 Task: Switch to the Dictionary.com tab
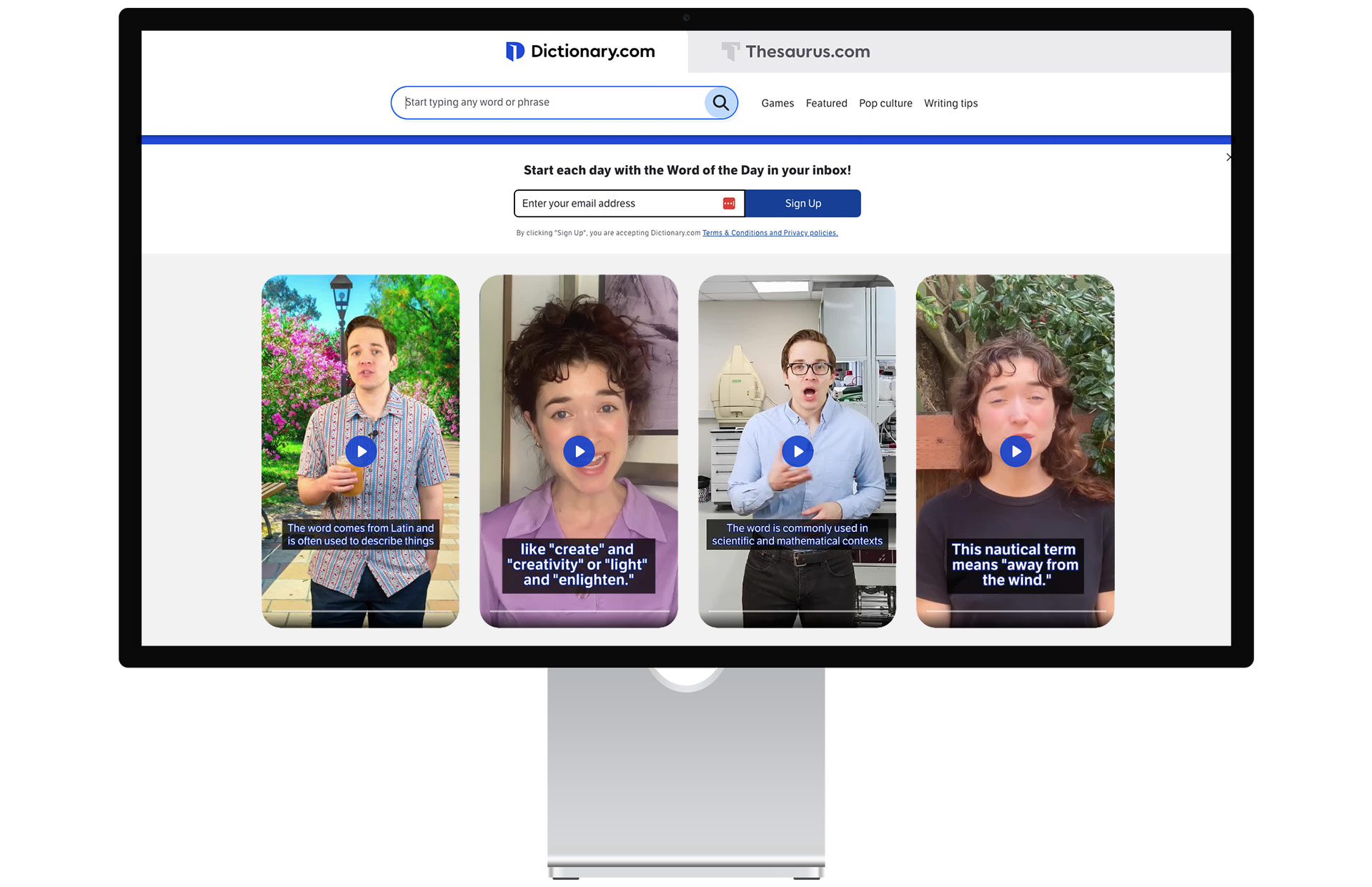(x=580, y=51)
